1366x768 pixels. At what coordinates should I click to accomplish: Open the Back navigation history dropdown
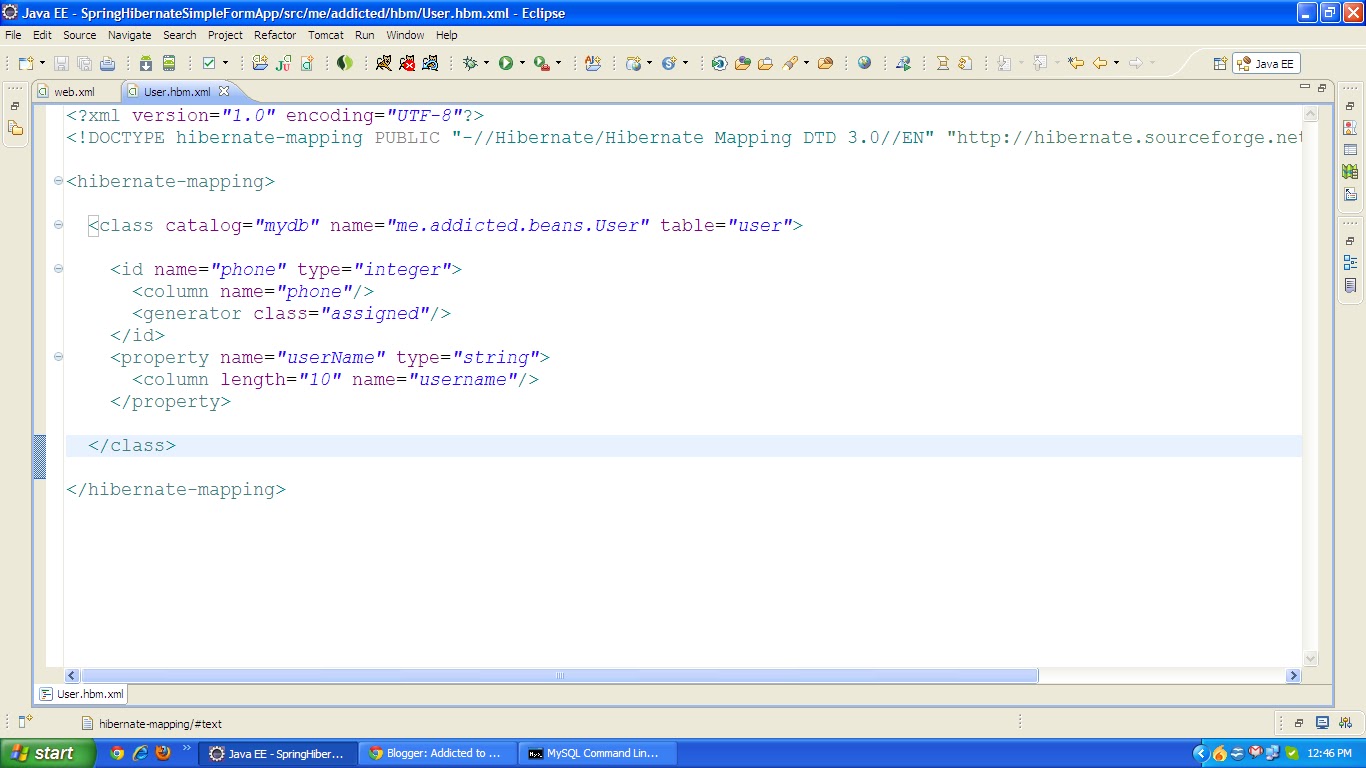coord(1116,62)
